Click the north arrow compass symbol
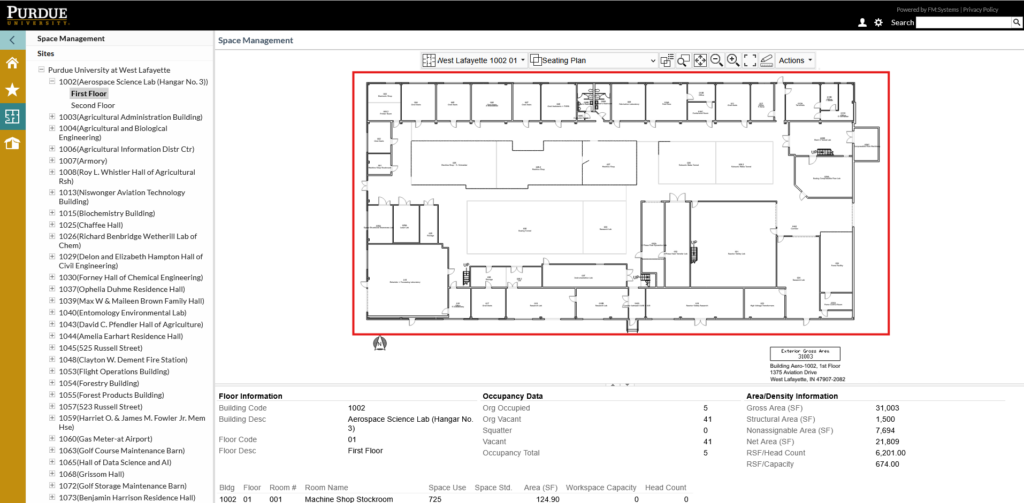Screen dimensions: 1024x503 pyautogui.click(x=378, y=342)
